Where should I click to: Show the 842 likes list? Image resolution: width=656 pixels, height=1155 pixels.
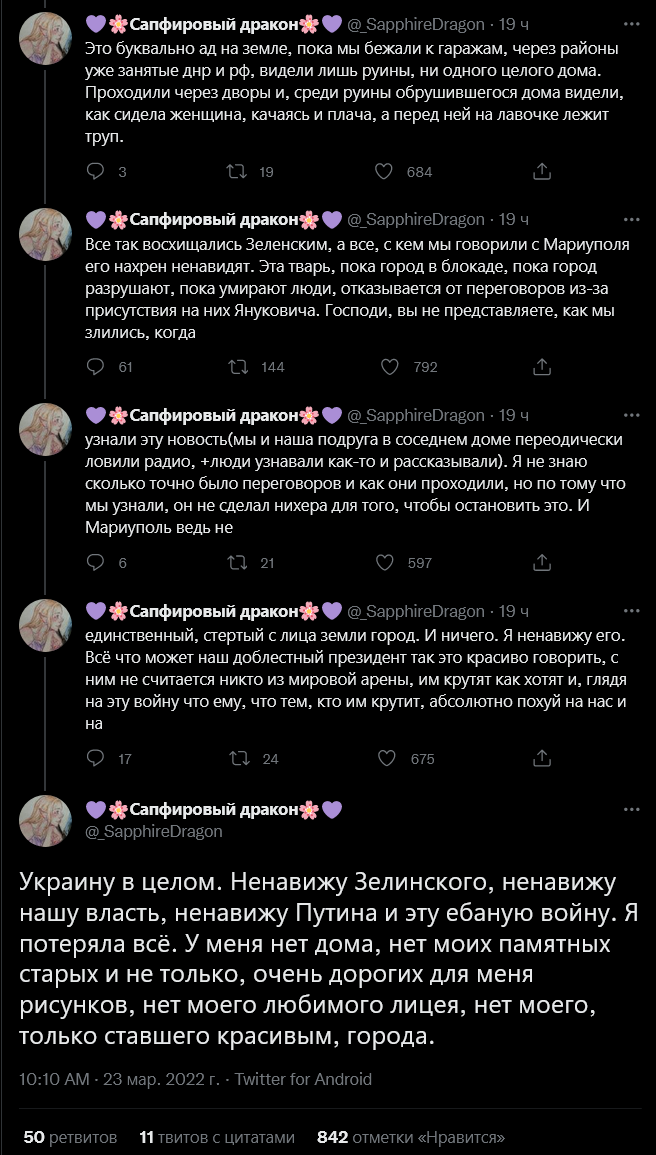[x=410, y=1137]
